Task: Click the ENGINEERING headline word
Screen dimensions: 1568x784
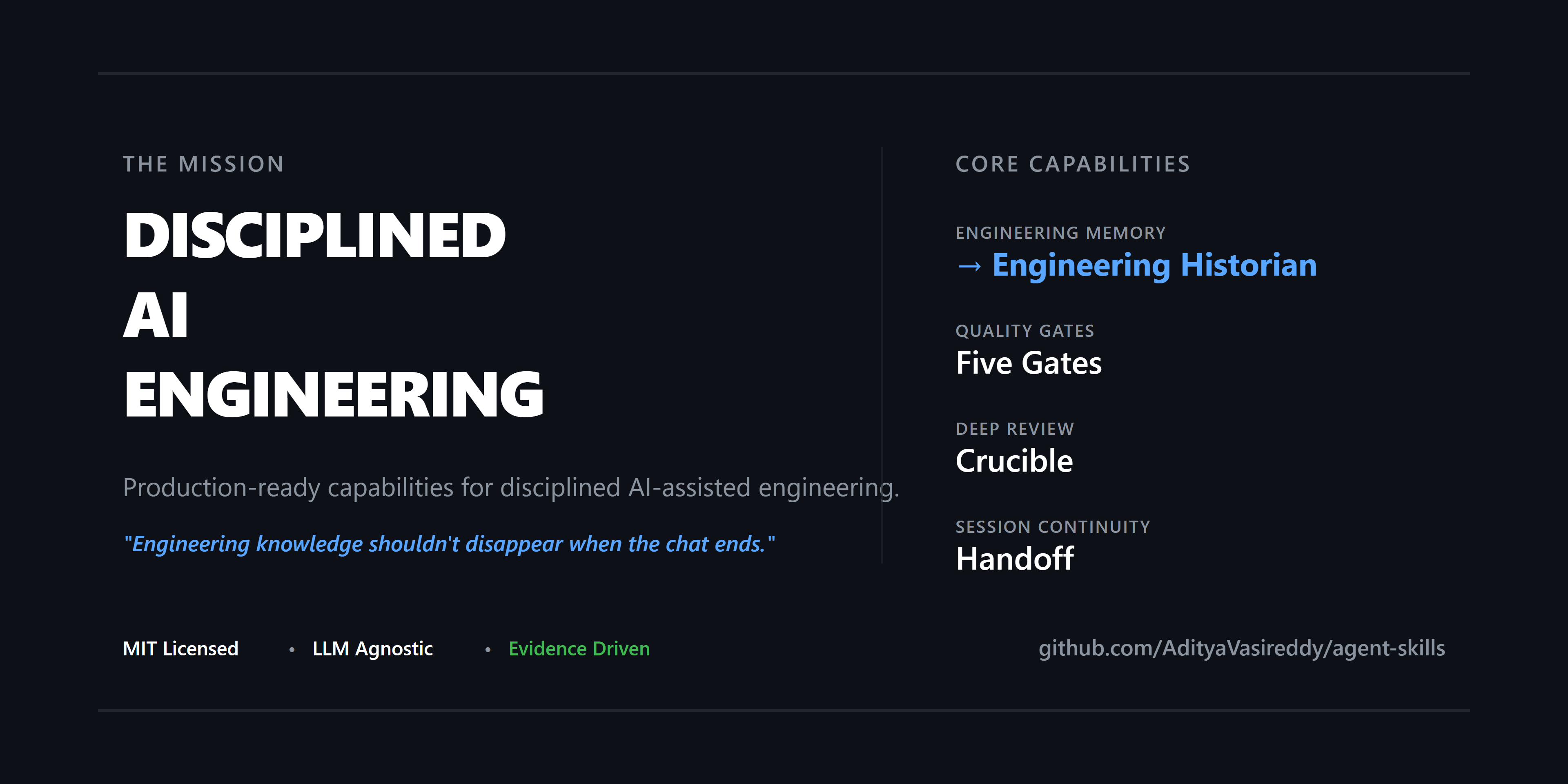Action: tap(334, 394)
